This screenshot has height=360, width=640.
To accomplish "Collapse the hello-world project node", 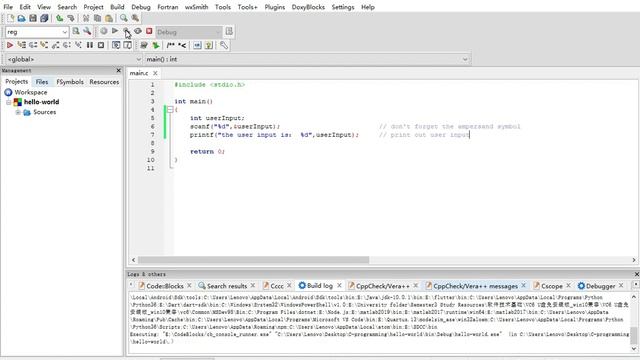I will (x=9, y=102).
